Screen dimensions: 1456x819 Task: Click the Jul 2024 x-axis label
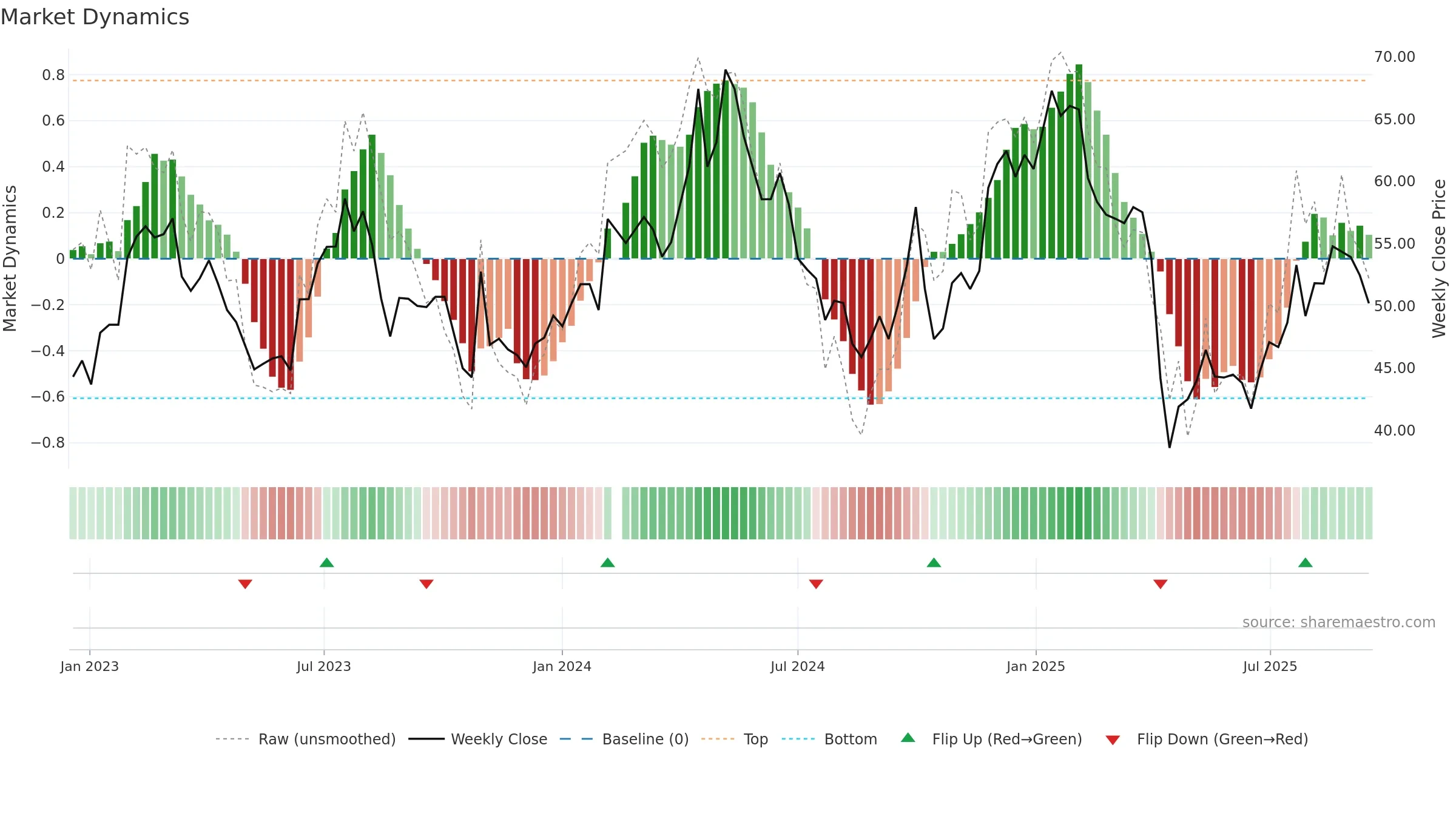pyautogui.click(x=798, y=666)
